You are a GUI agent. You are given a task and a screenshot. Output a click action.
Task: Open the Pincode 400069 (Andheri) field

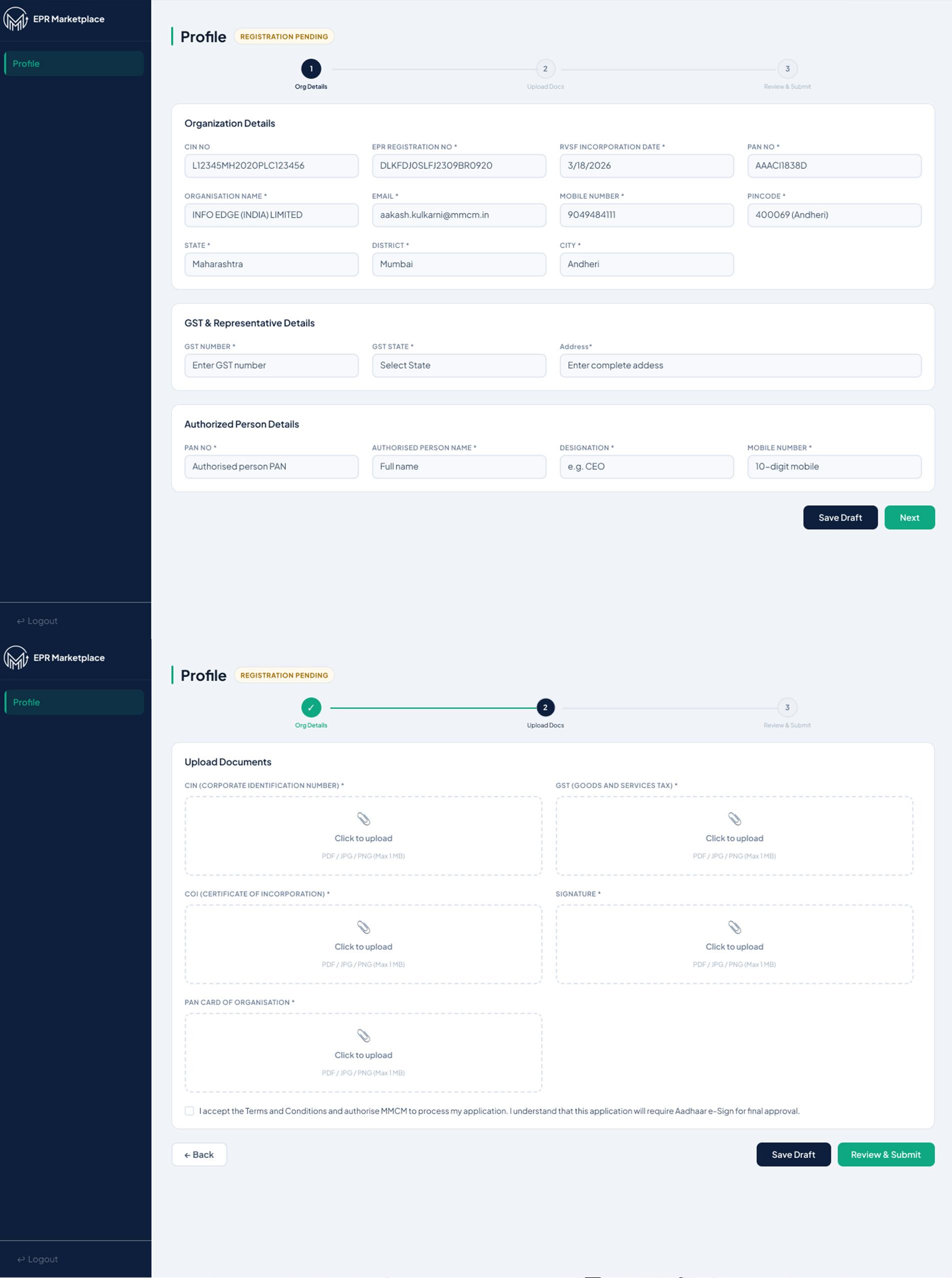coord(834,215)
